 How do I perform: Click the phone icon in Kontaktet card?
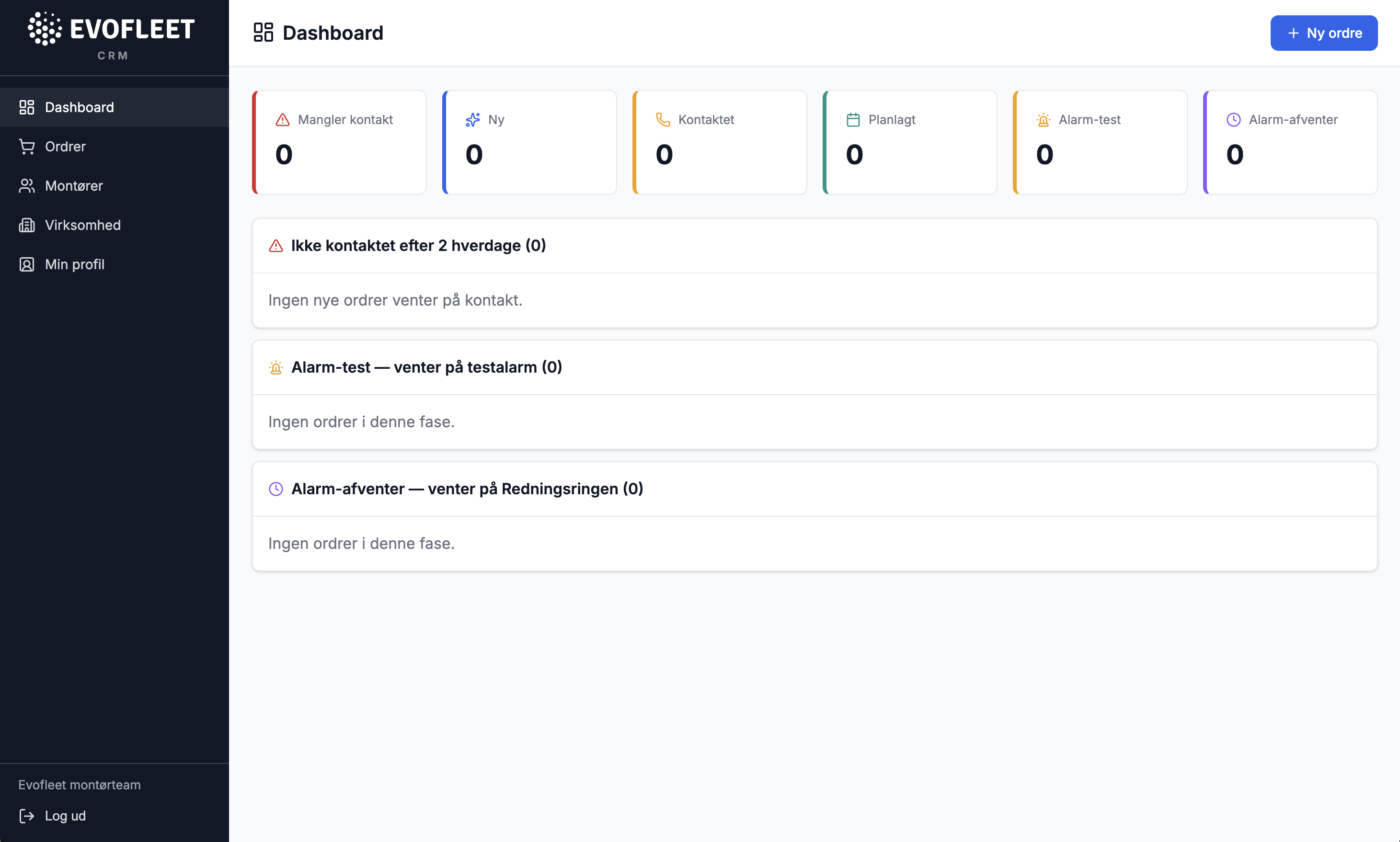pos(663,120)
